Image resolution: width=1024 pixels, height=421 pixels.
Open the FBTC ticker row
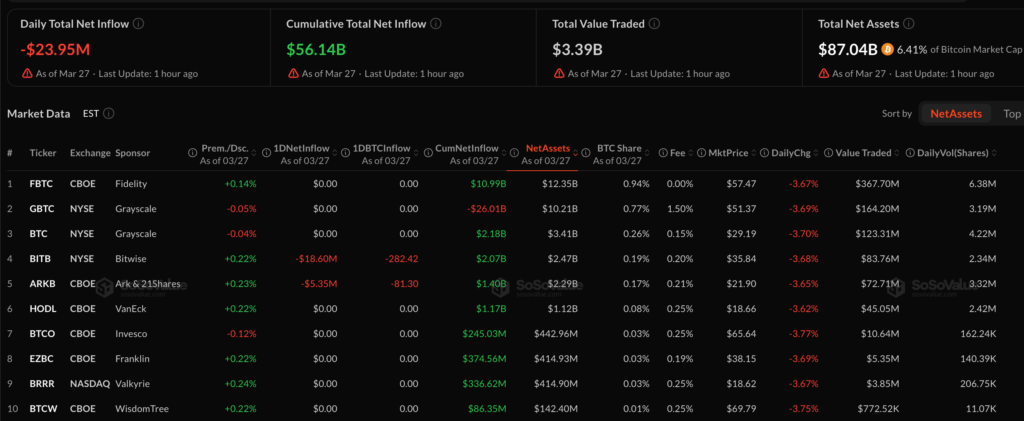(42, 184)
